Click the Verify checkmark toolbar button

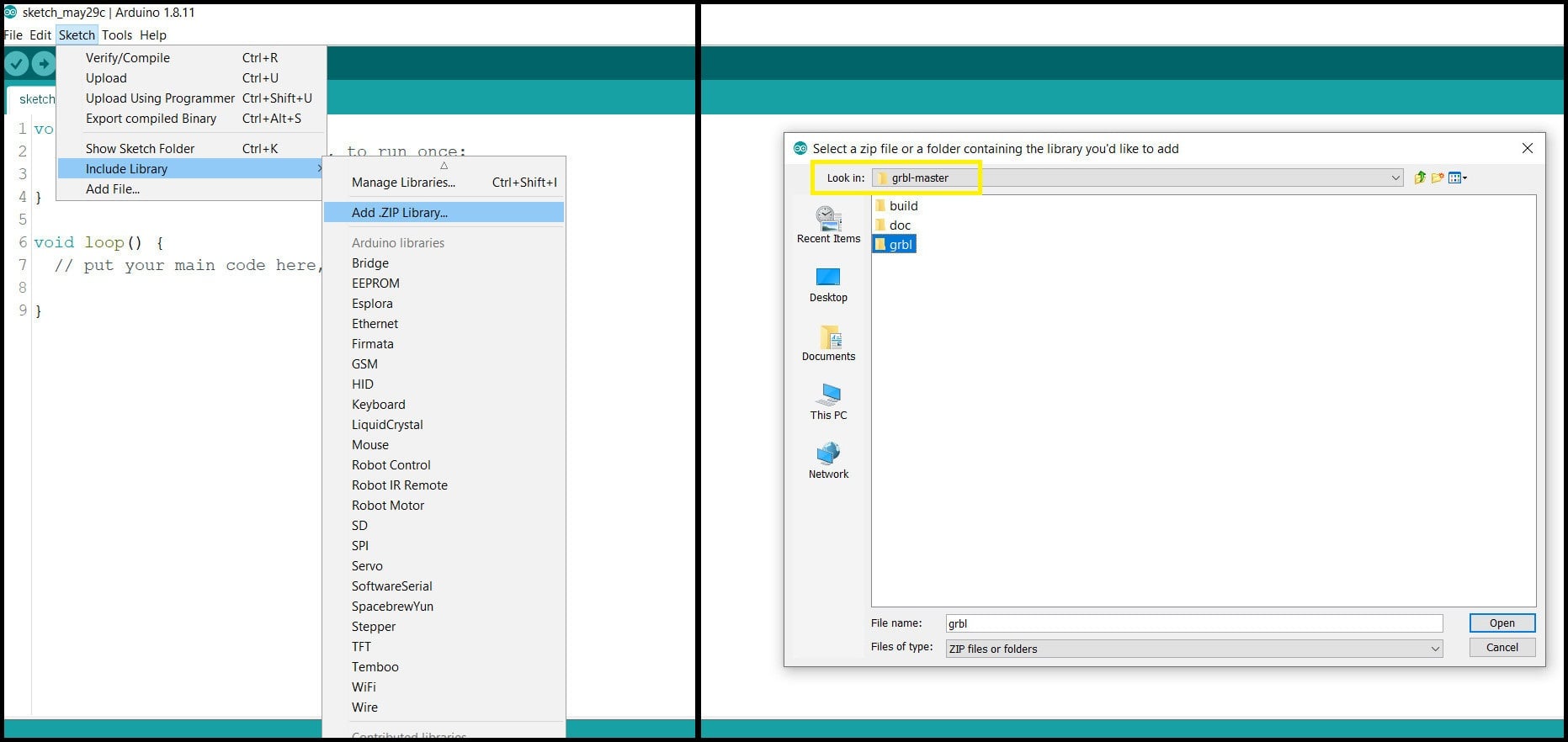click(x=17, y=64)
